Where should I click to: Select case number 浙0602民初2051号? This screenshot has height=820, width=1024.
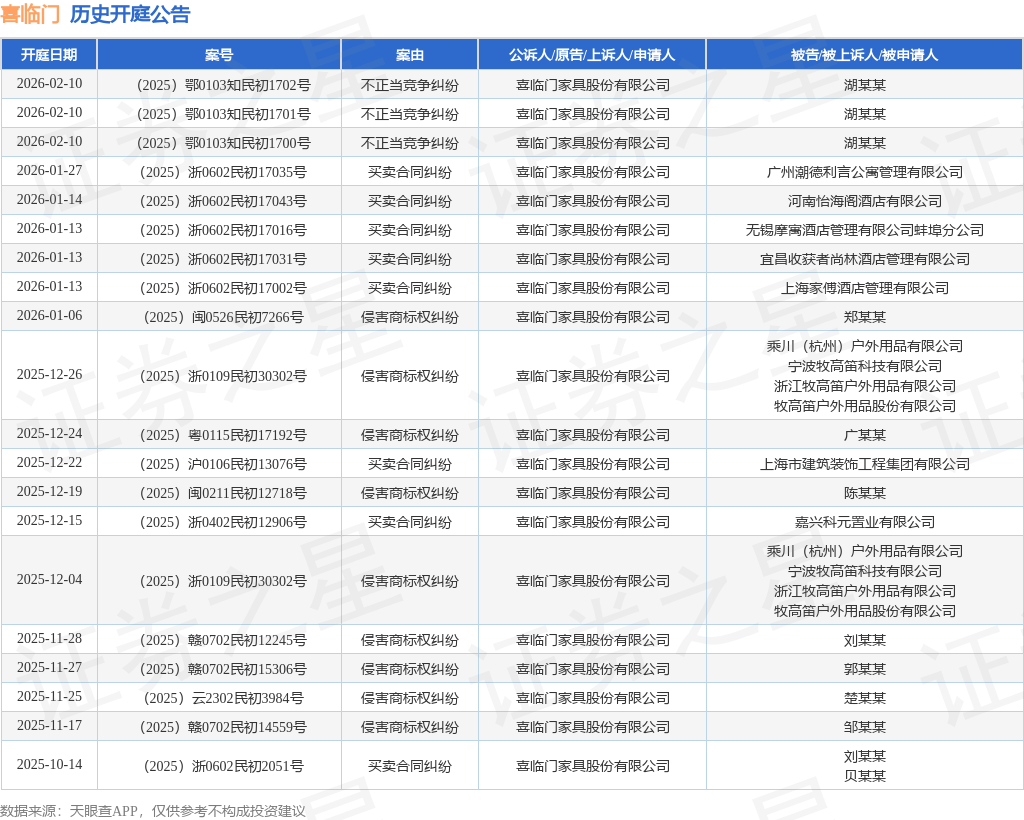tap(223, 766)
